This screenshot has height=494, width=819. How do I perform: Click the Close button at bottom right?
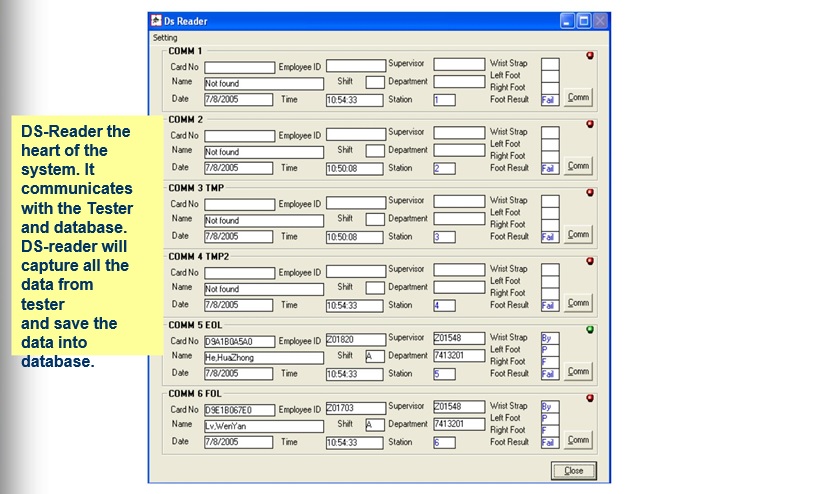pos(573,470)
